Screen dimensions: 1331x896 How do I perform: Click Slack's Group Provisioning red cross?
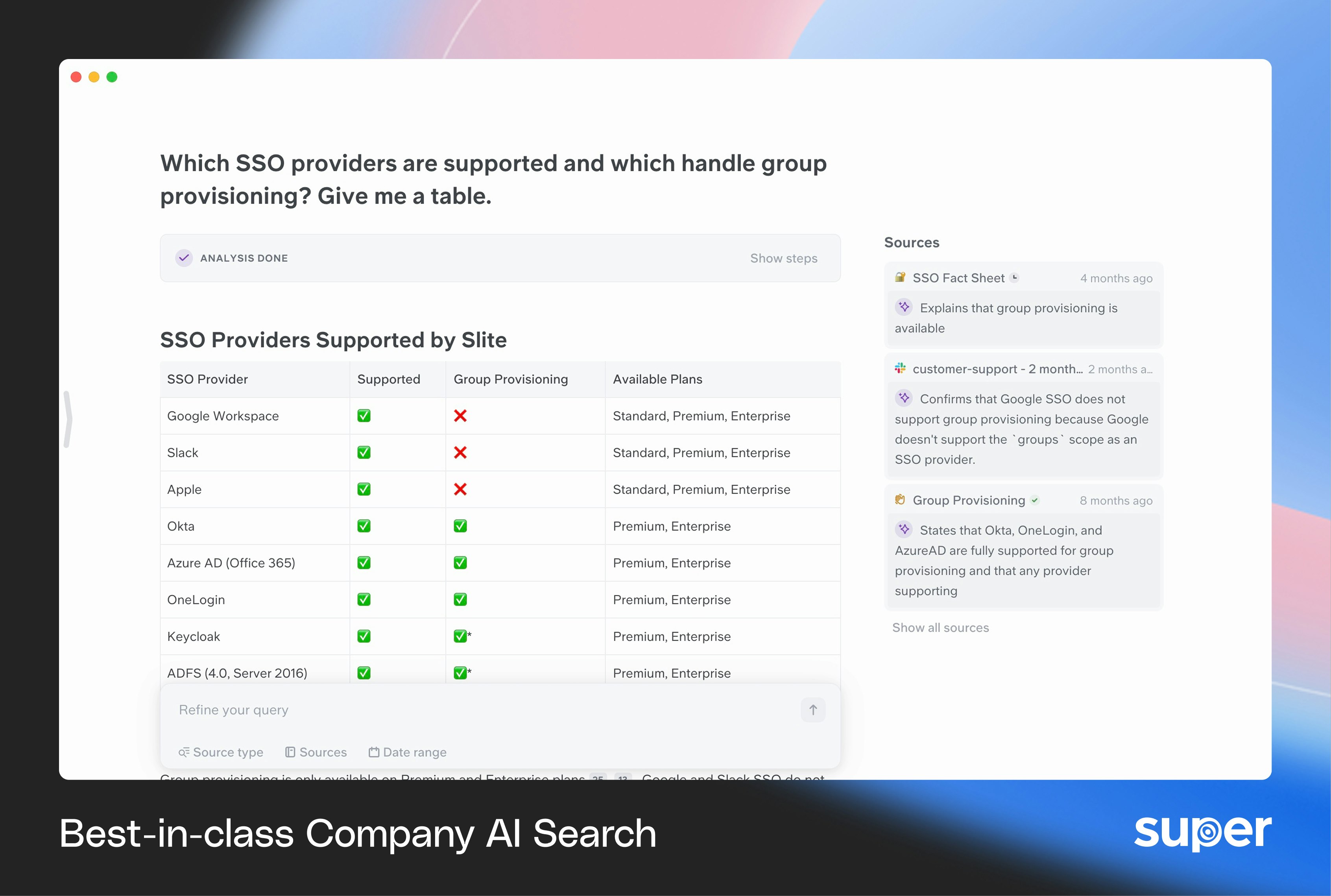tap(460, 453)
